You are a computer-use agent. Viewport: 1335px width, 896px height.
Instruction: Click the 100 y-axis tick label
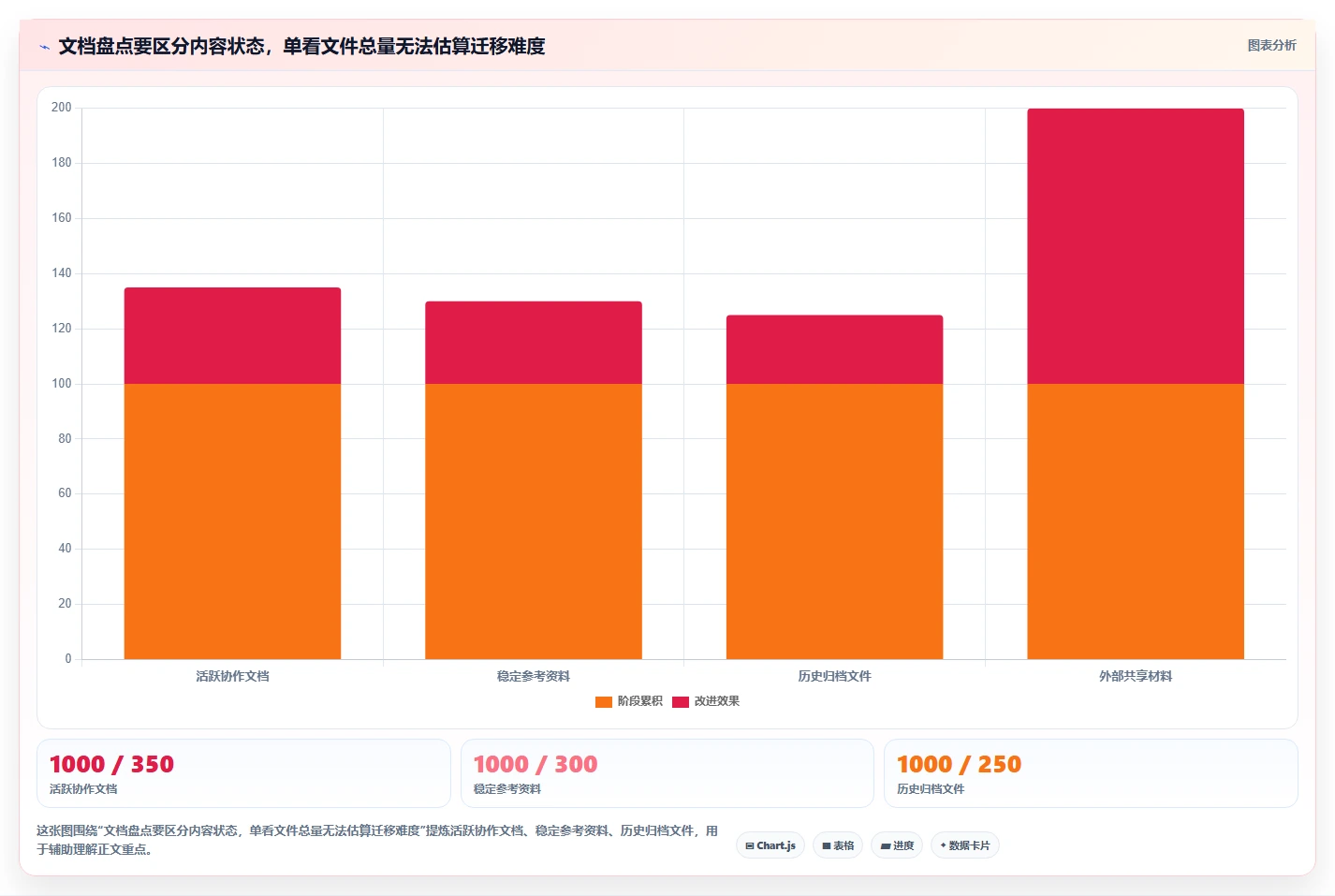[62, 384]
